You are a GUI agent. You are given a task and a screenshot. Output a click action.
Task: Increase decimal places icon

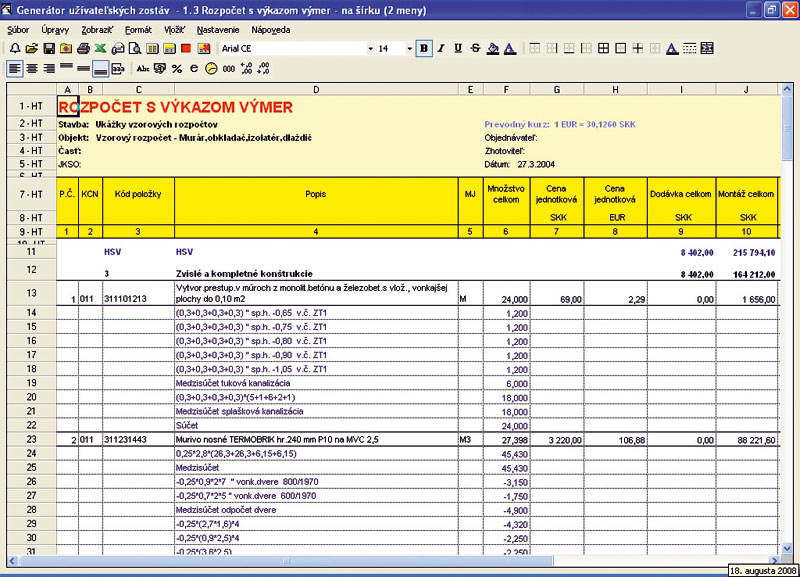tap(246, 68)
